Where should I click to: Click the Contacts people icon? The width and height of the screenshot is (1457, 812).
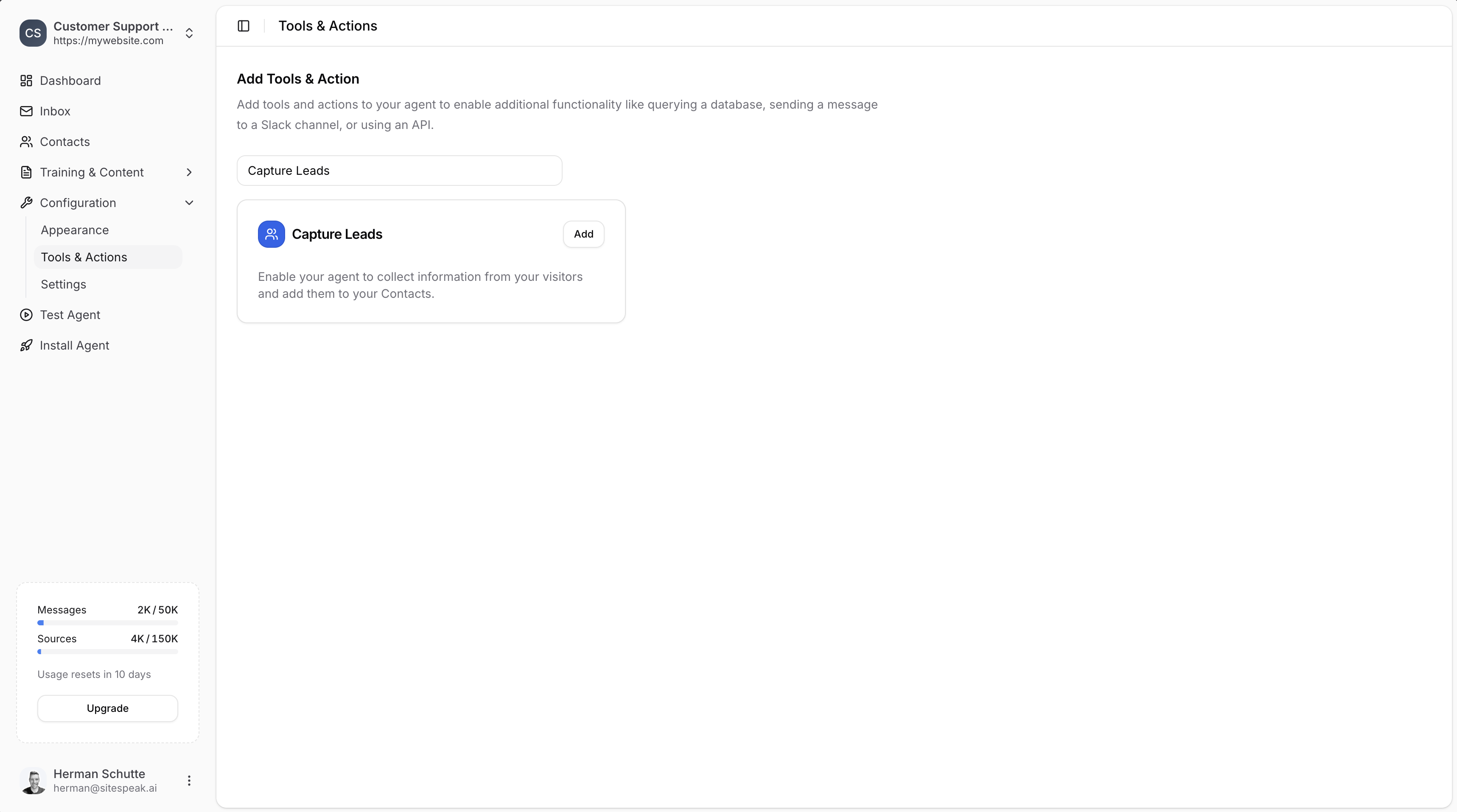point(26,142)
